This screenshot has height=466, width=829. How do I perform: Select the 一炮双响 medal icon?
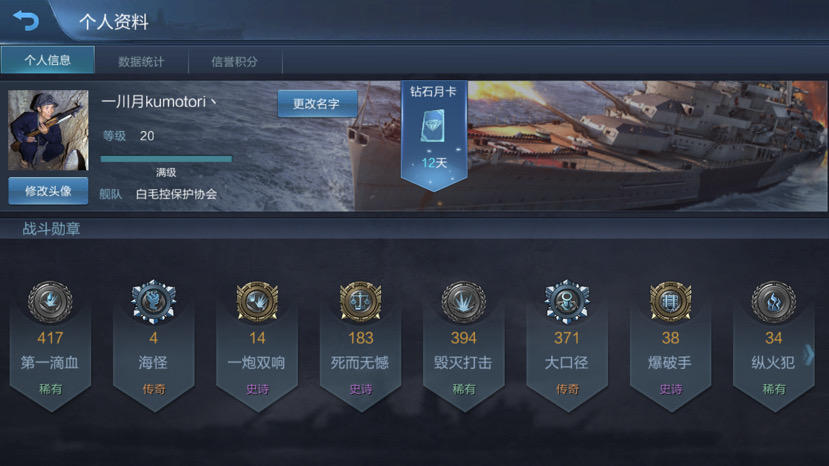[x=257, y=302]
